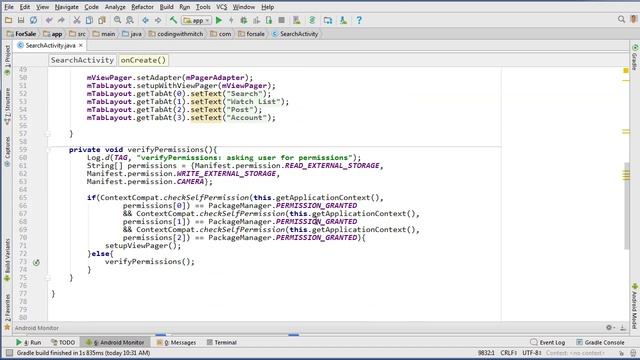Toggle the Favorites tool window
Image resolution: width=640 pixels, height=360 pixels.
click(x=7, y=312)
